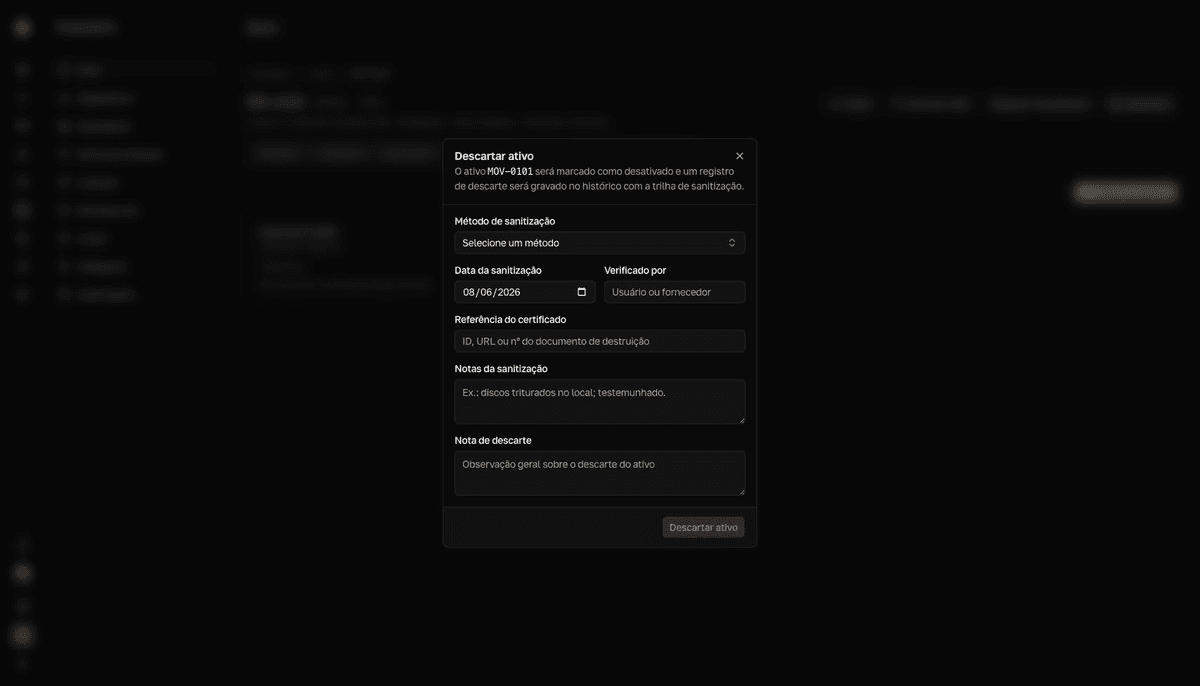Click the Verificado por label
Screen dimensions: 1200x686
click(635, 270)
